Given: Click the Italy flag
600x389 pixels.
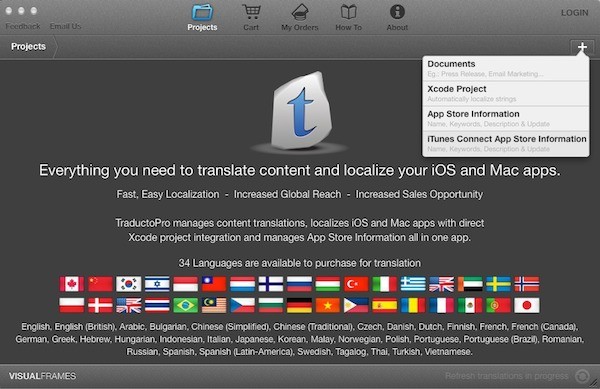Looking at the screenshot, I should (x=385, y=284).
